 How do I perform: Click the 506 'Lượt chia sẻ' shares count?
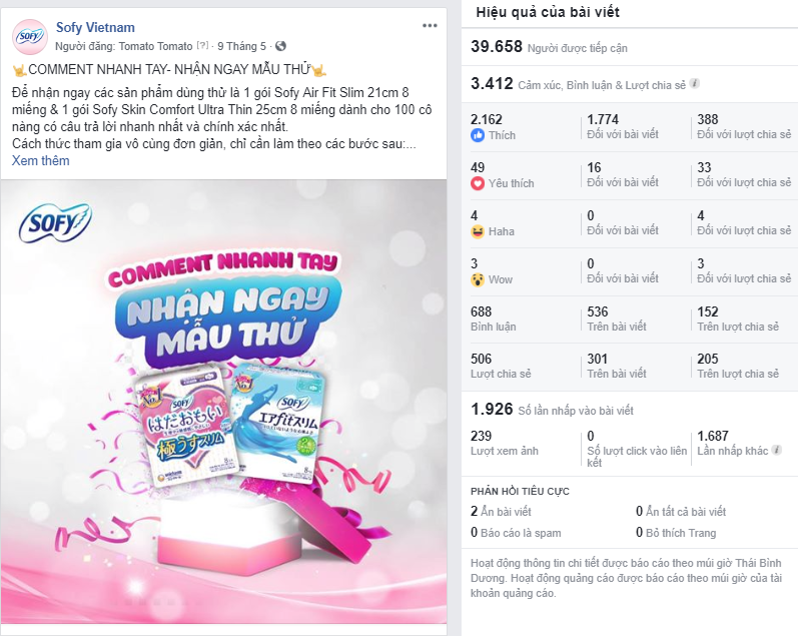click(x=501, y=366)
